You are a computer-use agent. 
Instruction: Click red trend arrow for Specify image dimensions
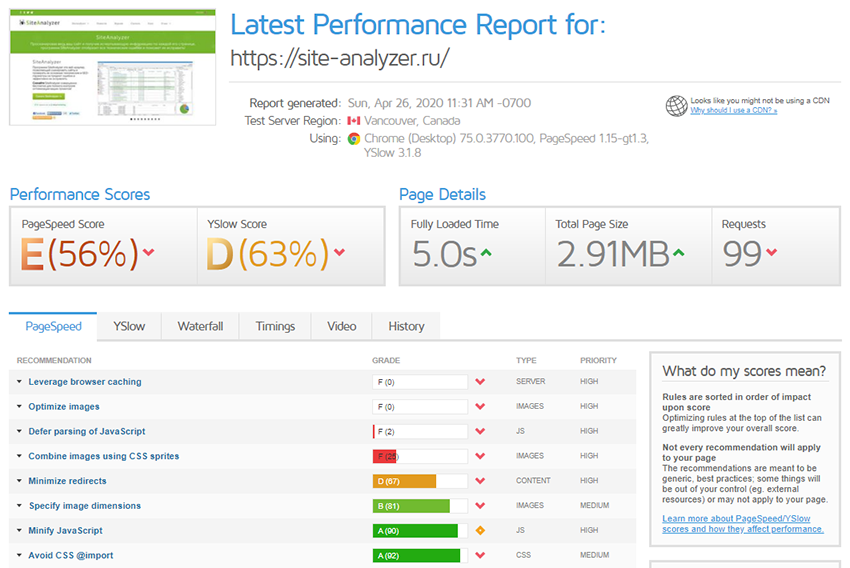(480, 506)
